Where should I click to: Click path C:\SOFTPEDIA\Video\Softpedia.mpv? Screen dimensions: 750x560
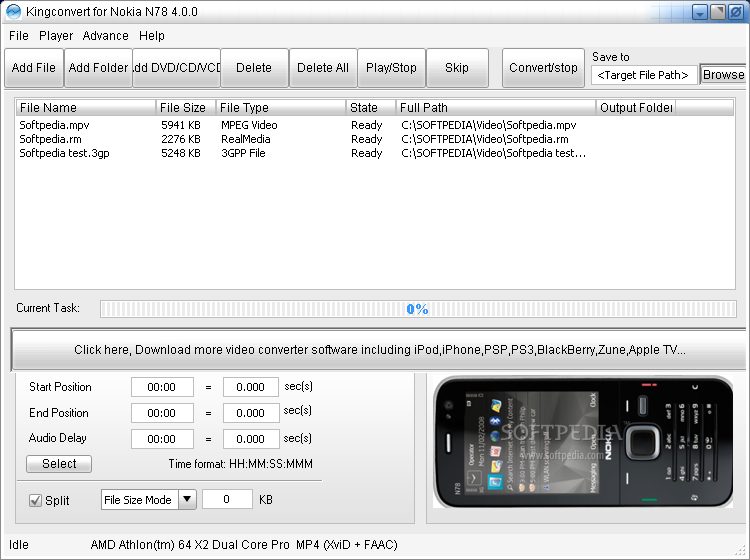488,125
